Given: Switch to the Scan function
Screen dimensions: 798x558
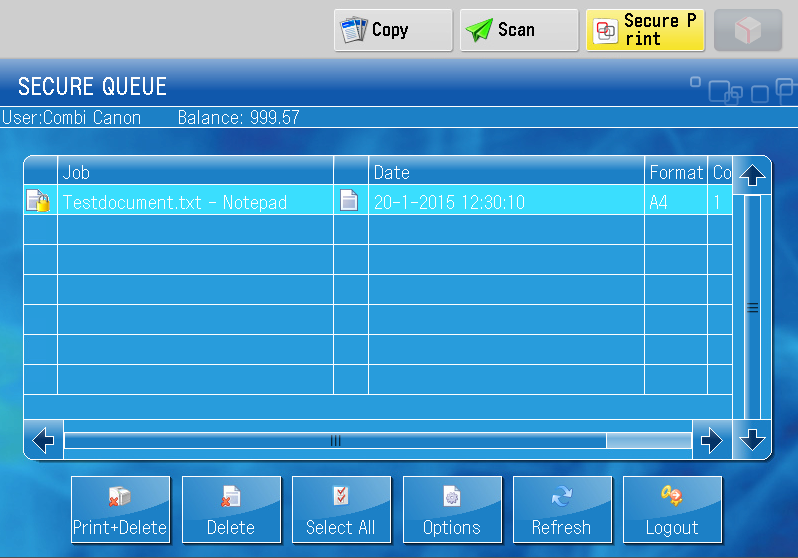Looking at the screenshot, I should pyautogui.click(x=518, y=30).
